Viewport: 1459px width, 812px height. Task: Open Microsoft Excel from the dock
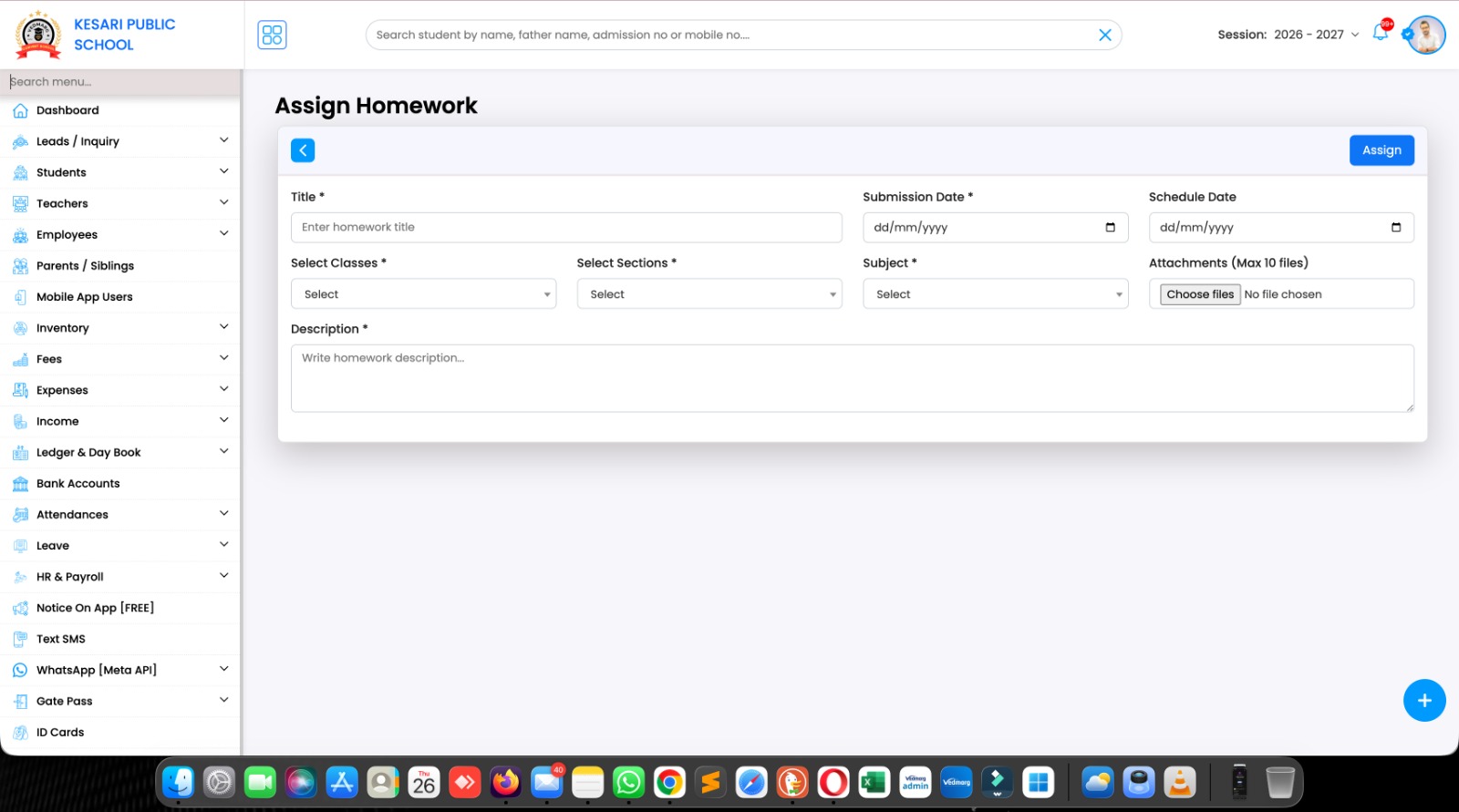(874, 782)
